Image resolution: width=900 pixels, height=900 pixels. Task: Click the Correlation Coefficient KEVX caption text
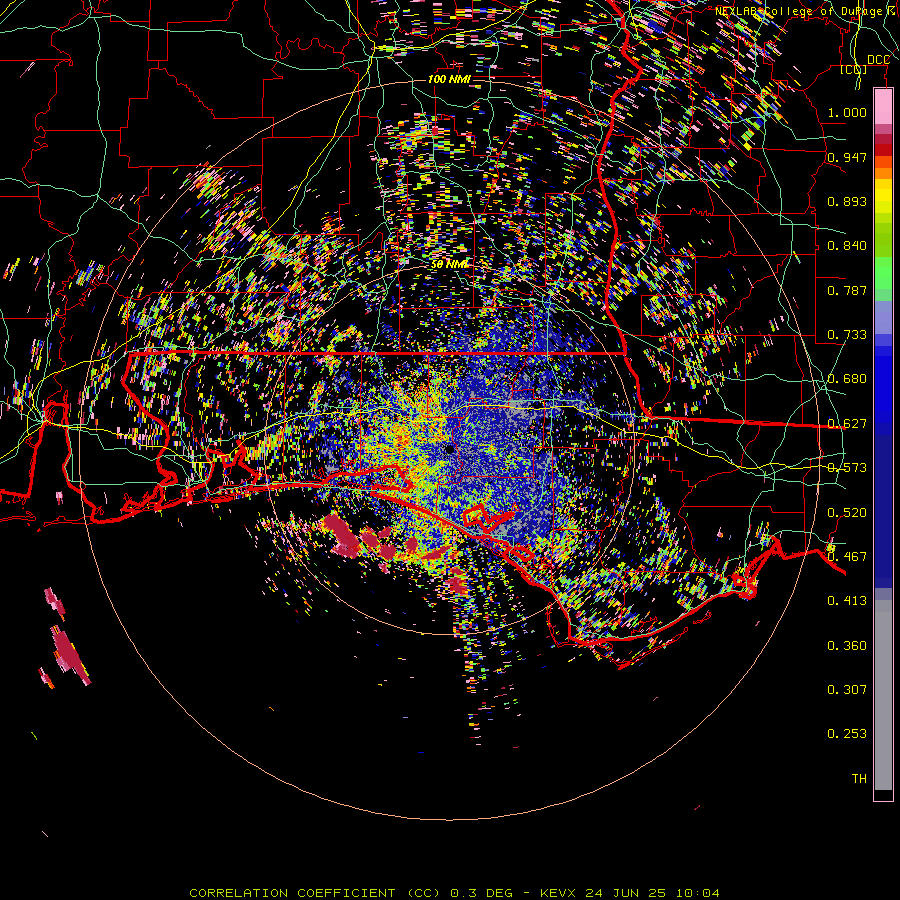point(454,893)
